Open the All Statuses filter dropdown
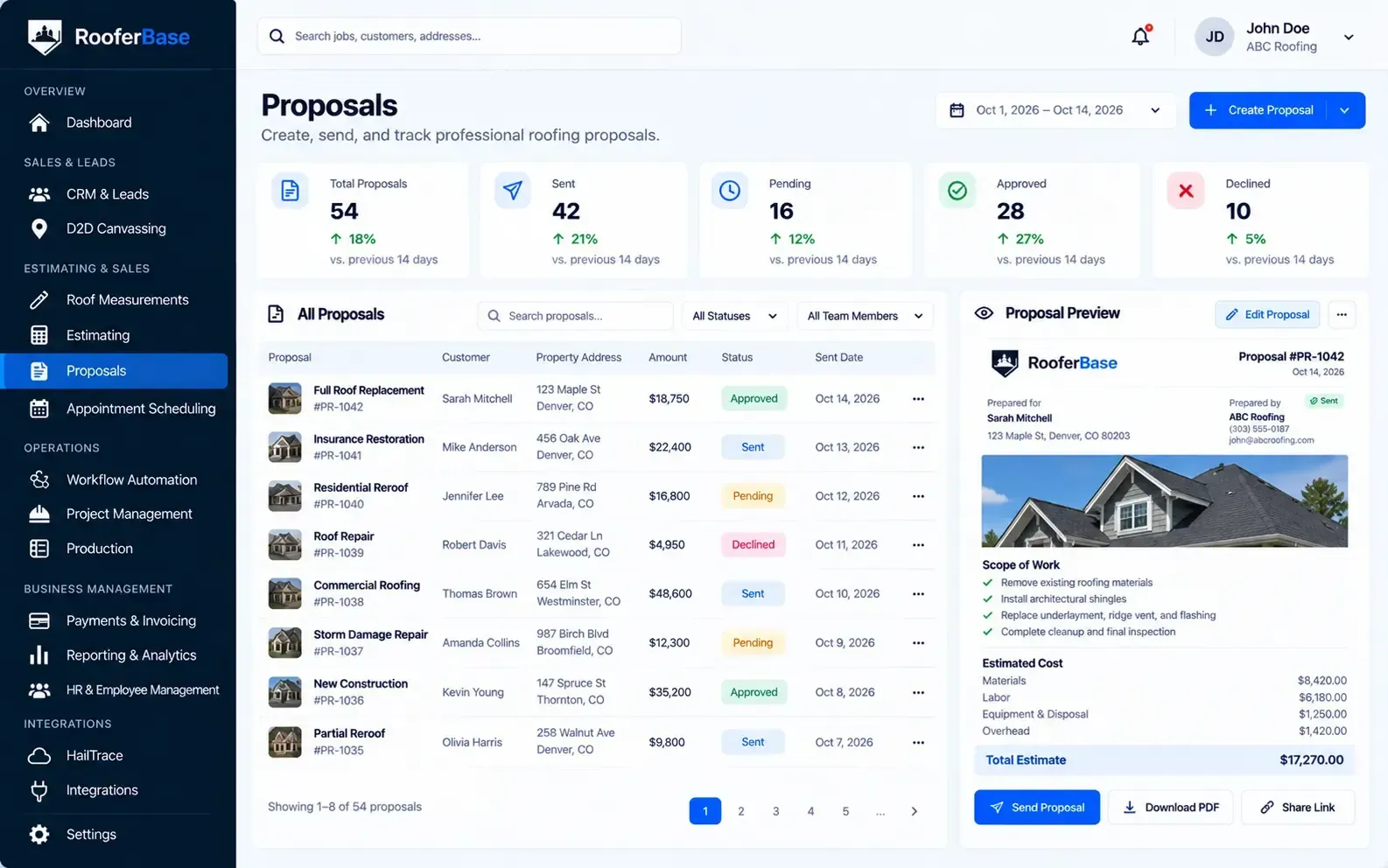 click(x=735, y=316)
